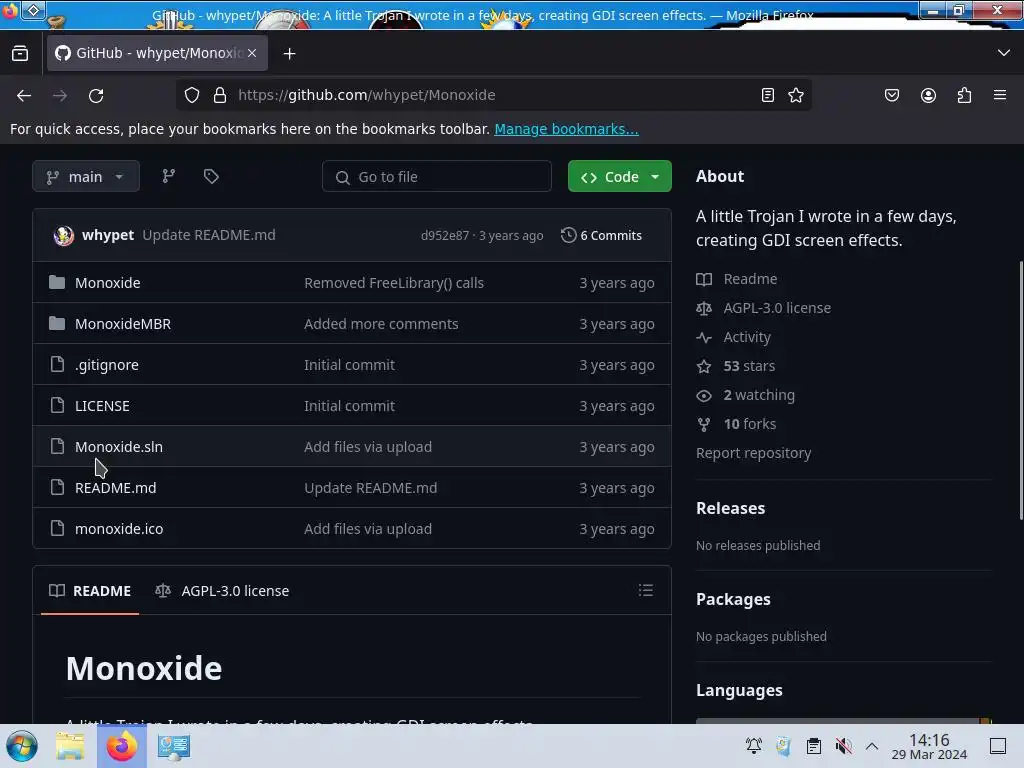Open the clock showing 14:16
The width and height of the screenshot is (1024, 768).
click(929, 746)
